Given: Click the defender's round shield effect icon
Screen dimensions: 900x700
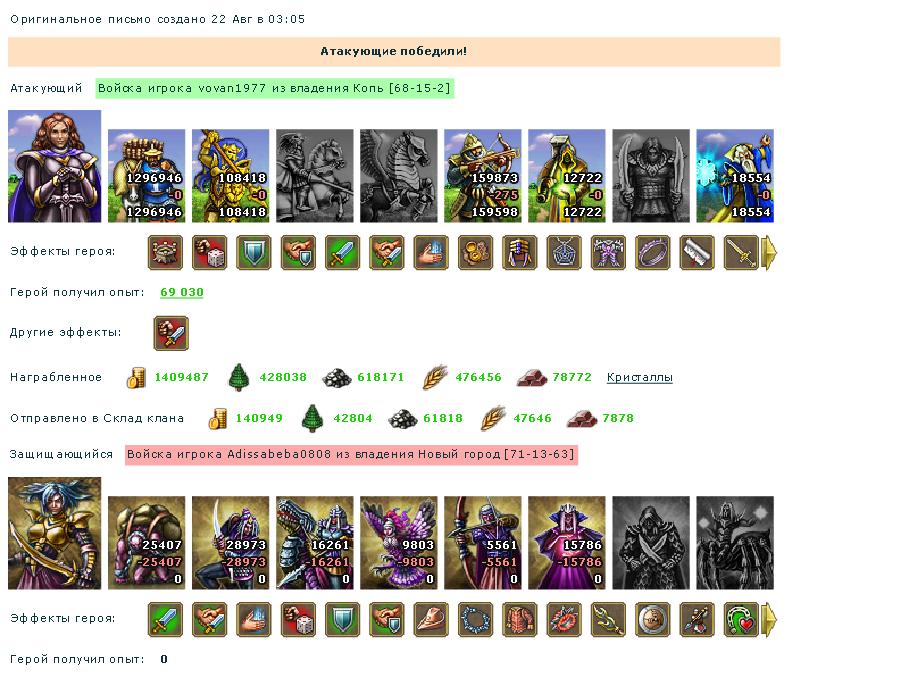Looking at the screenshot, I should [653, 619].
